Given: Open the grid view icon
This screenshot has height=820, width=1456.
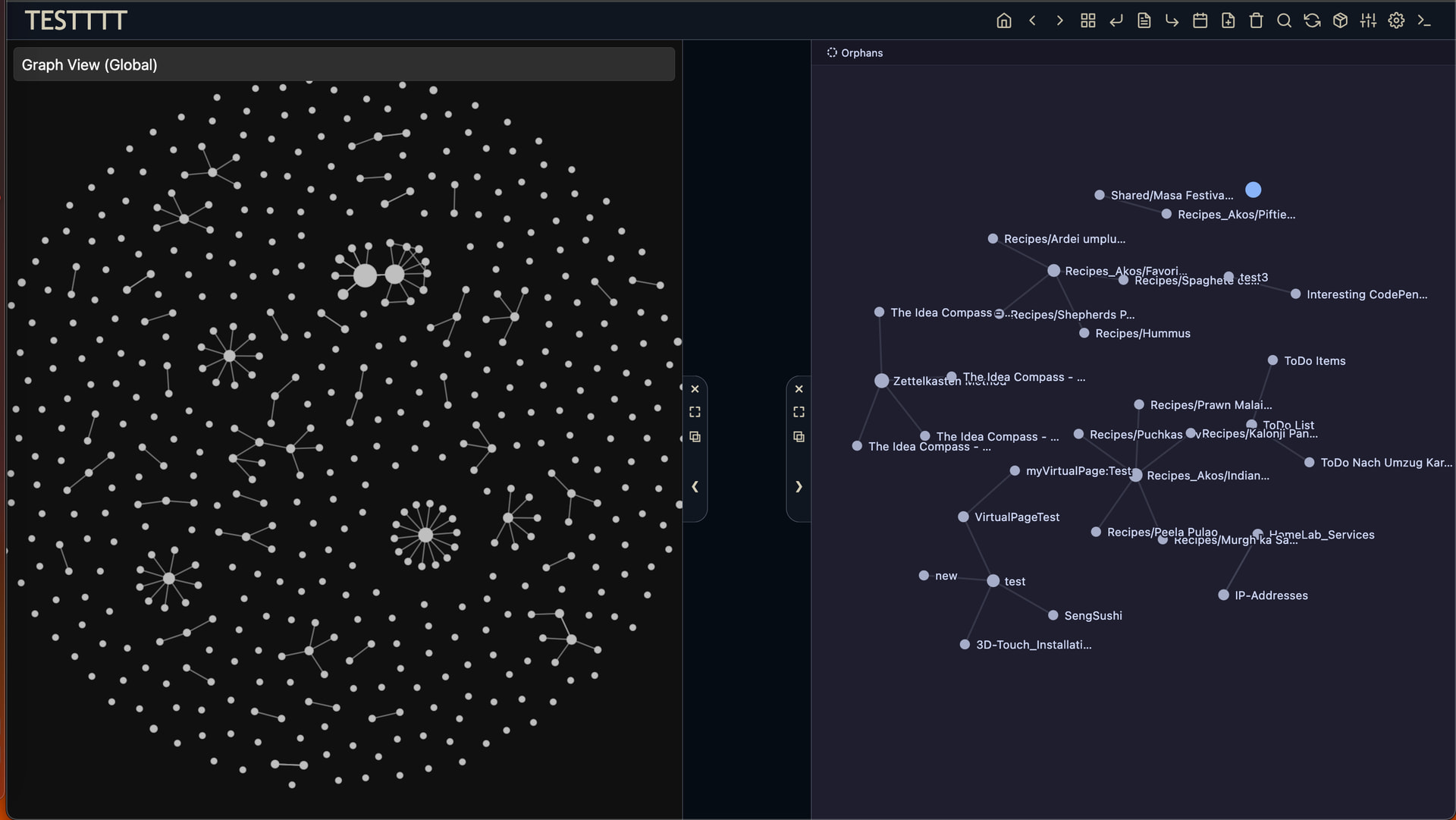Looking at the screenshot, I should 1088,20.
